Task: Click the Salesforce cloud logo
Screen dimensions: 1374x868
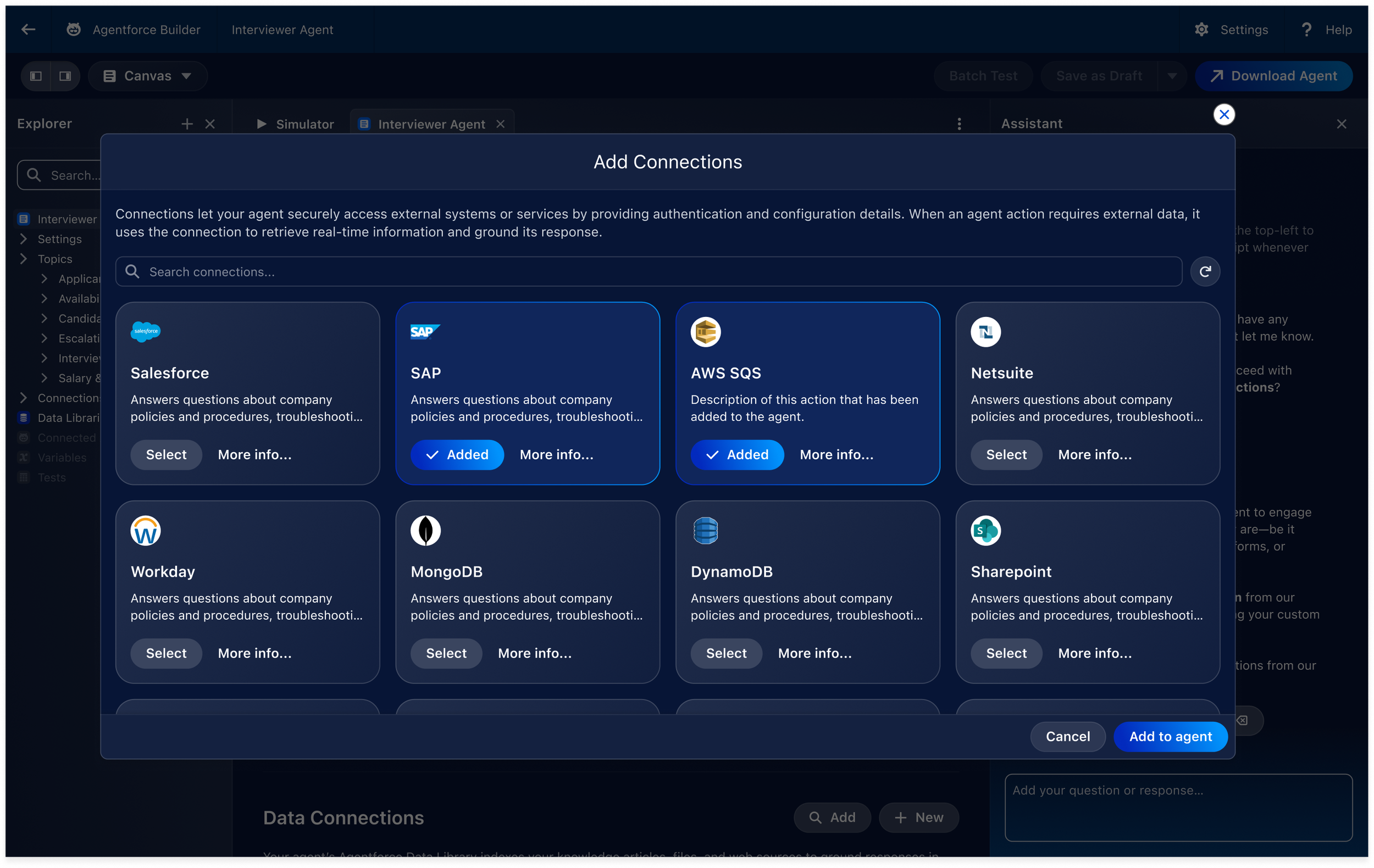Action: pyautogui.click(x=146, y=331)
